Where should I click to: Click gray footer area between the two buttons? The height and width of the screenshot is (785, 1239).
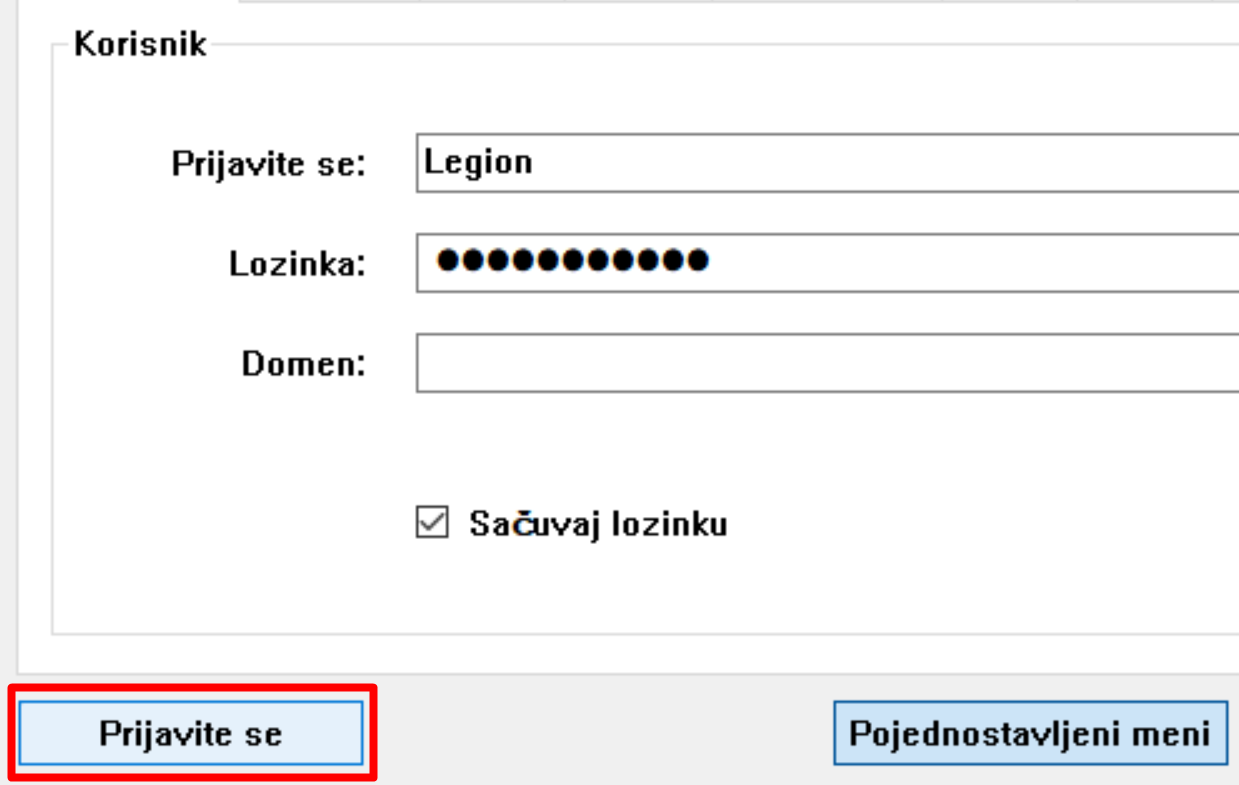click(x=600, y=733)
